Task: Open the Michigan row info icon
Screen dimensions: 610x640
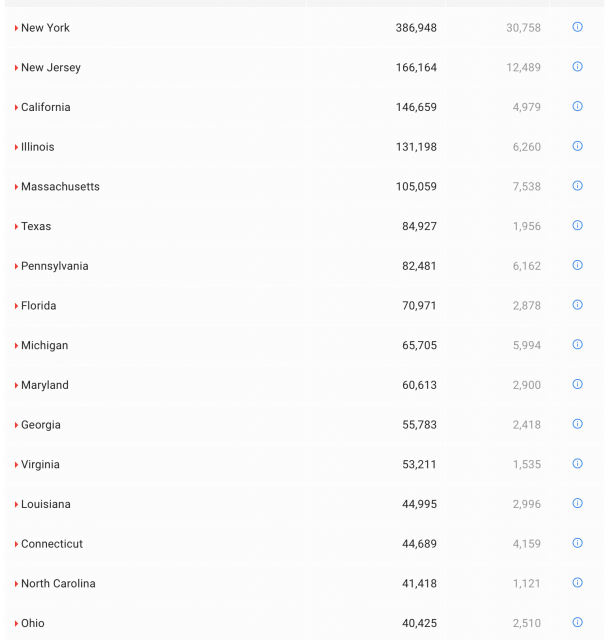Action: pyautogui.click(x=577, y=344)
